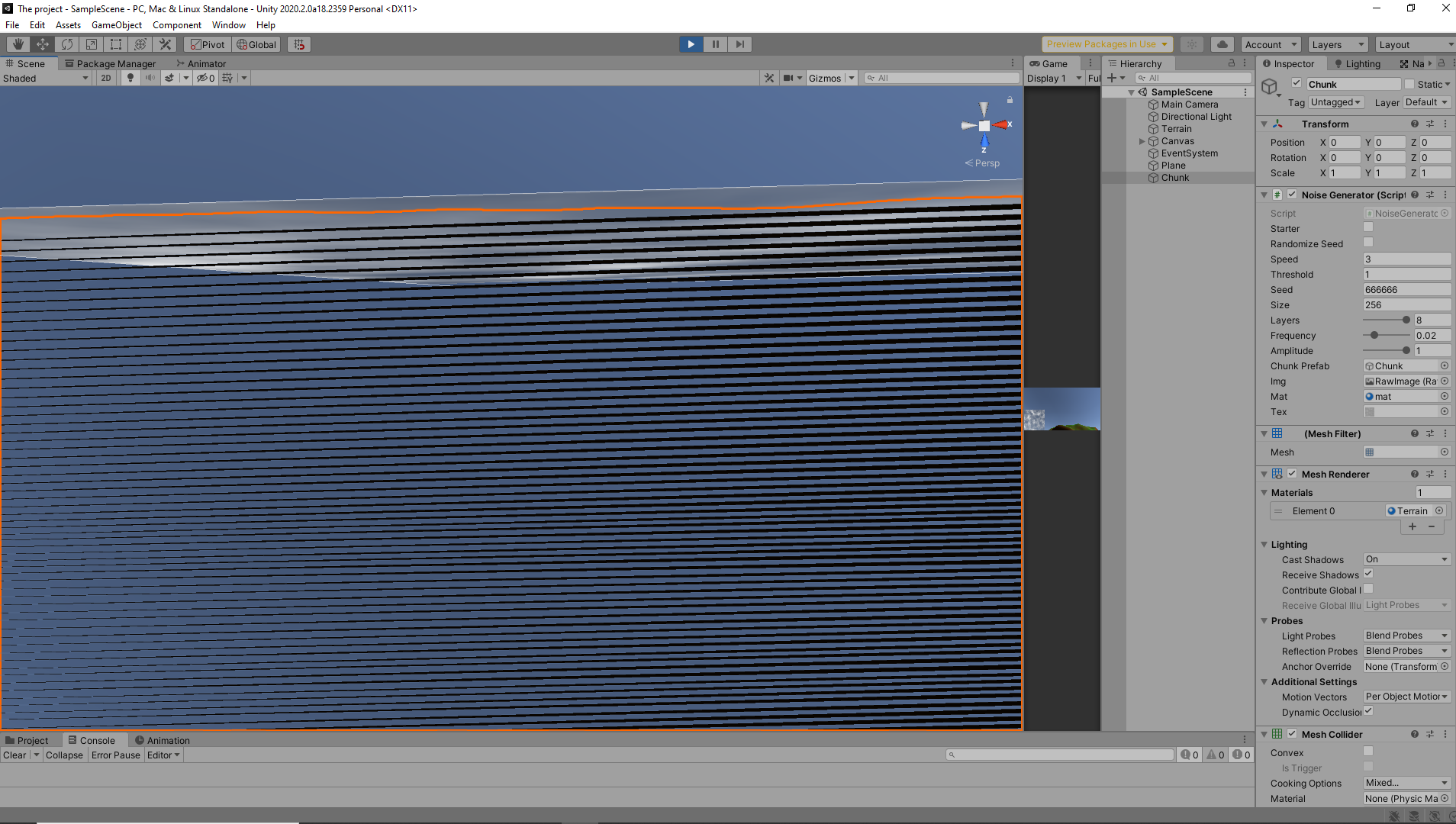The image size is (1456, 824).
Task: Open Cloud services icon
Action: point(1222,44)
